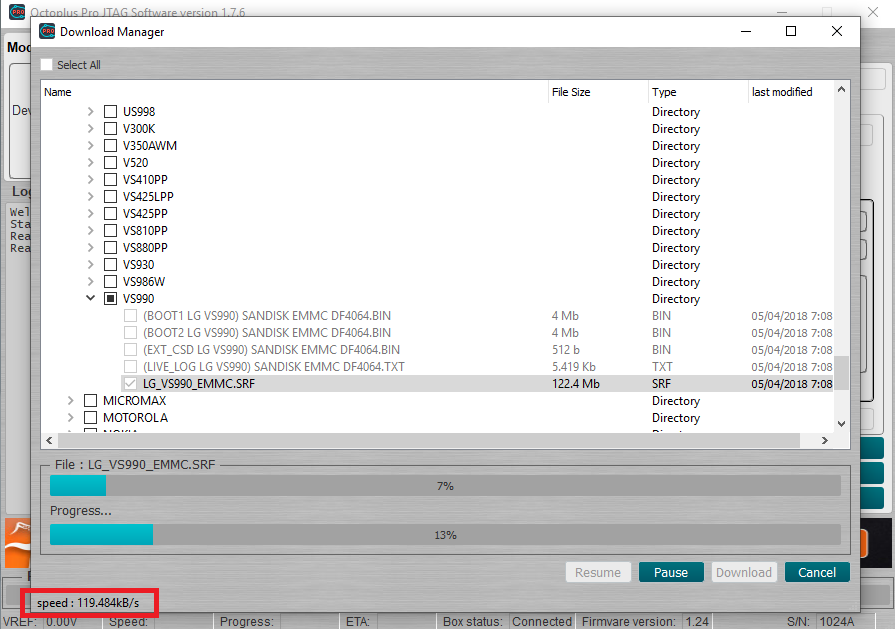Click the Octoplus Pro JTAG main window icon
The width and height of the screenshot is (895, 629).
point(17,11)
